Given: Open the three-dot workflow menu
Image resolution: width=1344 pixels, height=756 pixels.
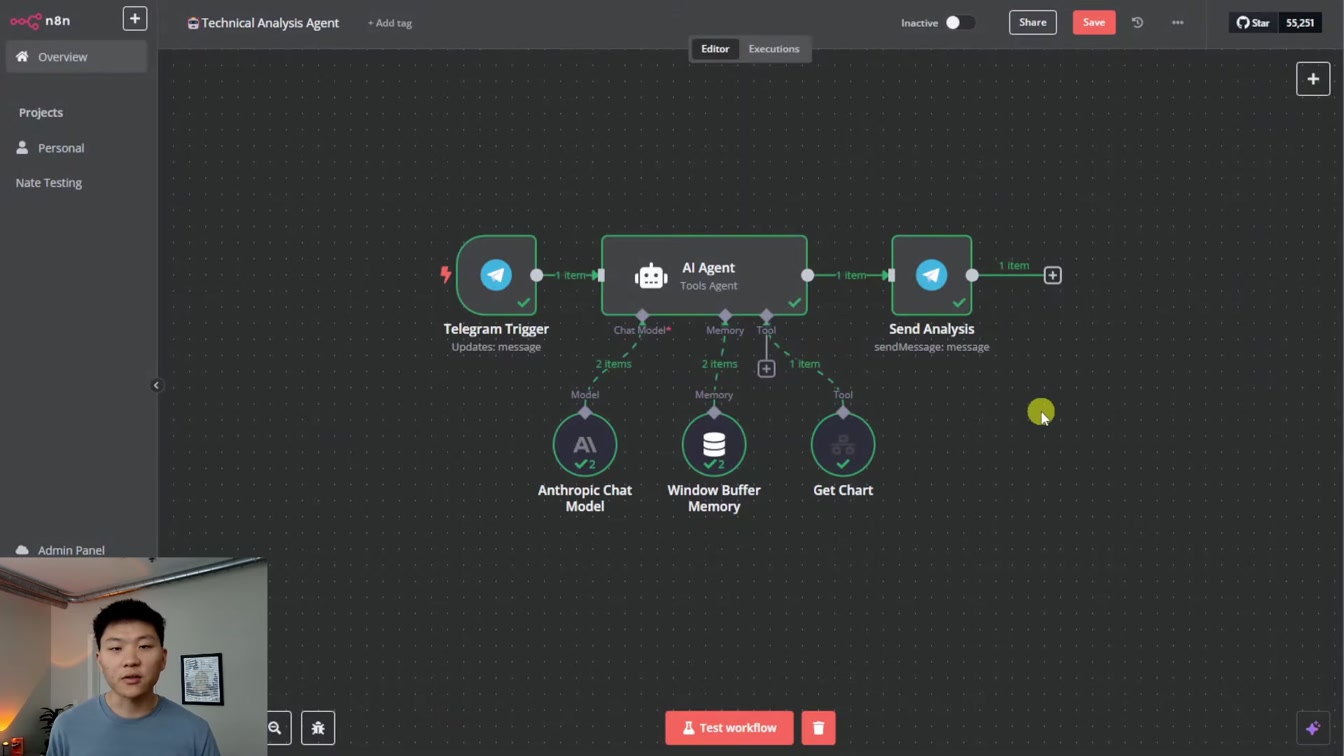Looking at the screenshot, I should coord(1177,22).
